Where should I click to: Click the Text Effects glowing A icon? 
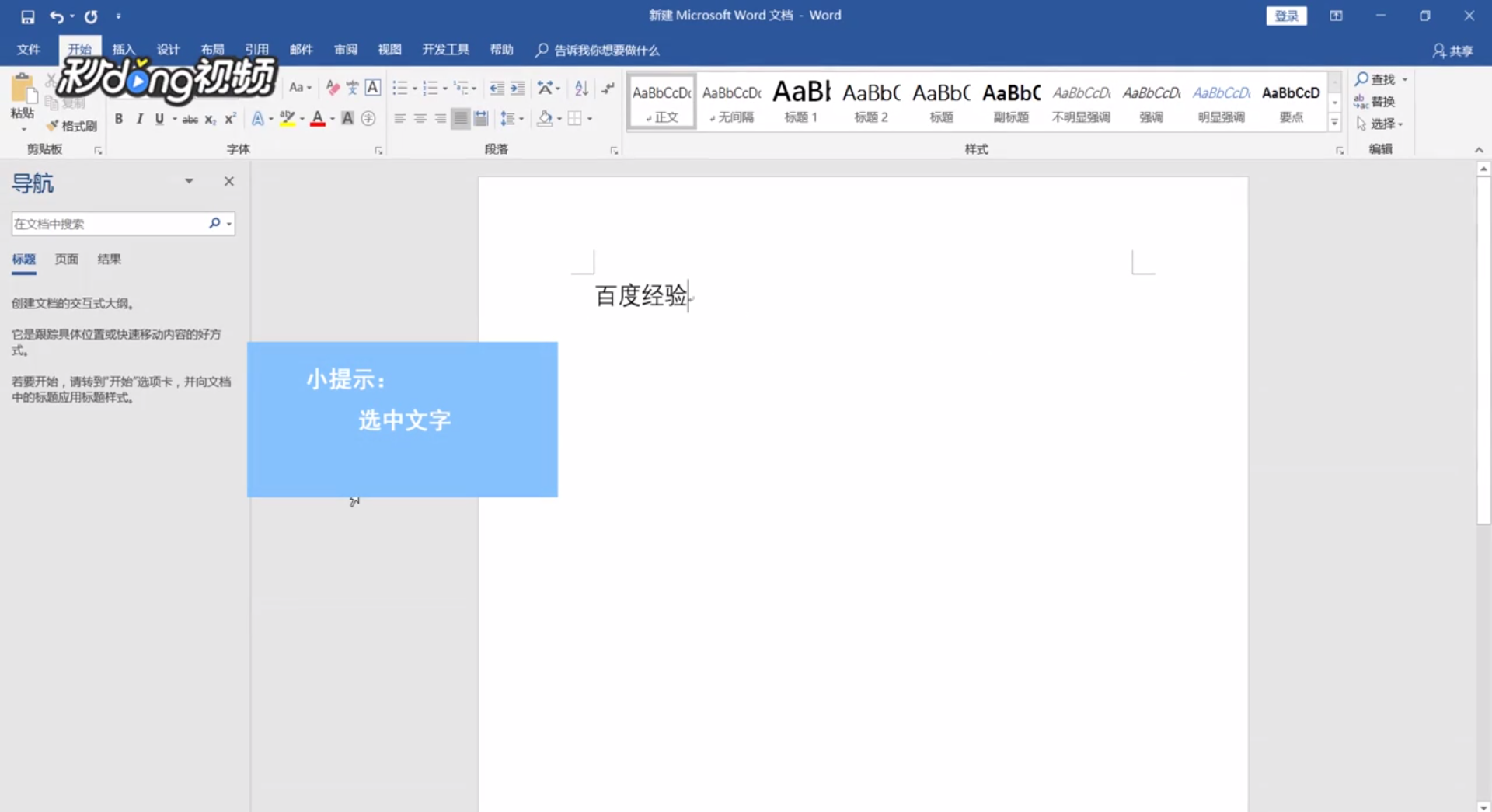(258, 119)
